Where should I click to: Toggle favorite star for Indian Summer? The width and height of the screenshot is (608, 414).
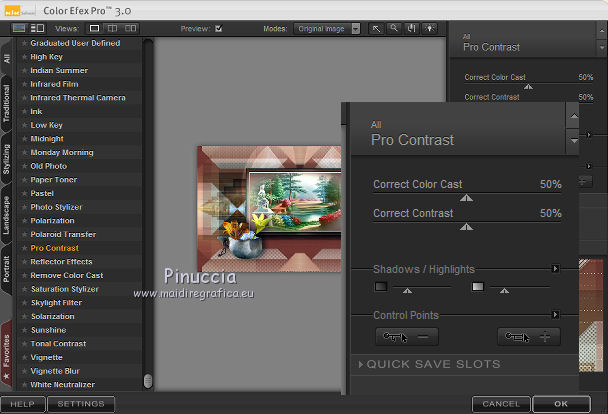(x=24, y=71)
